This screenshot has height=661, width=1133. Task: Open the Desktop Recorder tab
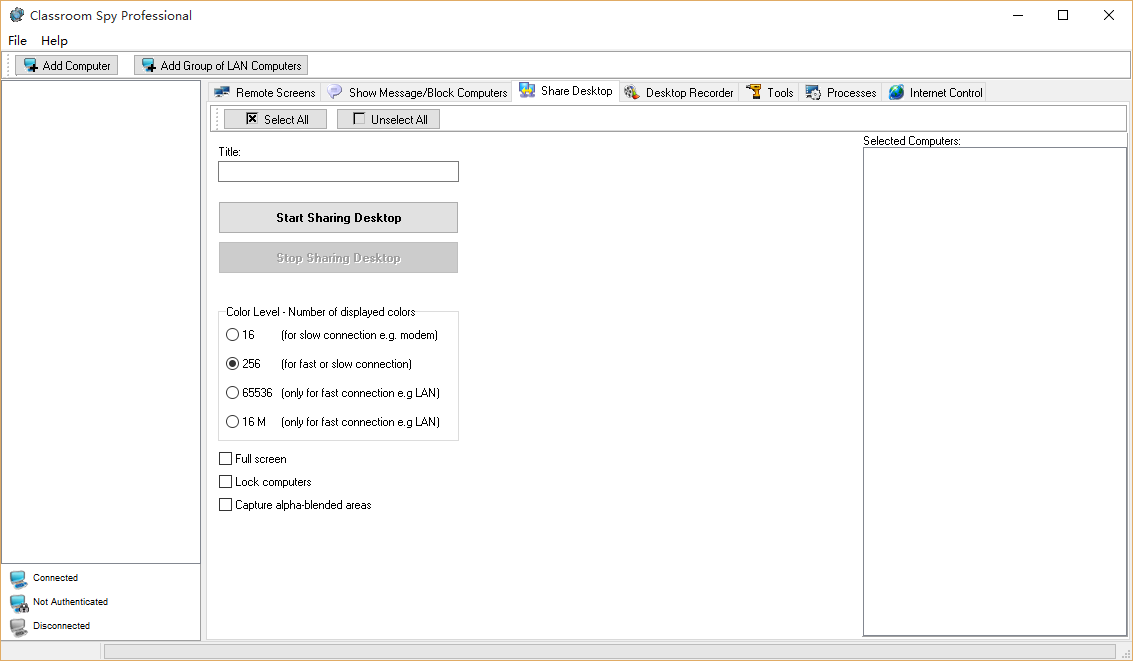click(679, 92)
